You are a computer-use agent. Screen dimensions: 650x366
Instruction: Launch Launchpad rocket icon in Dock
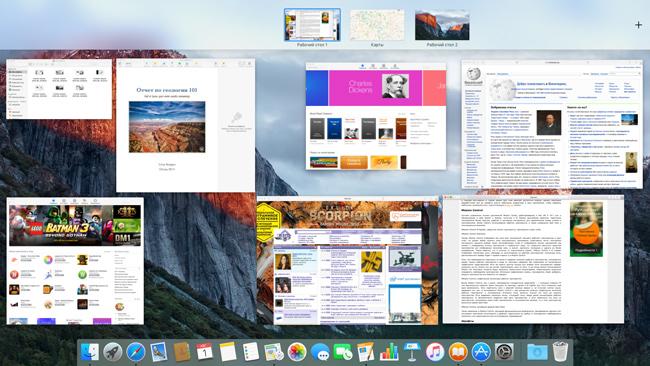click(112, 352)
